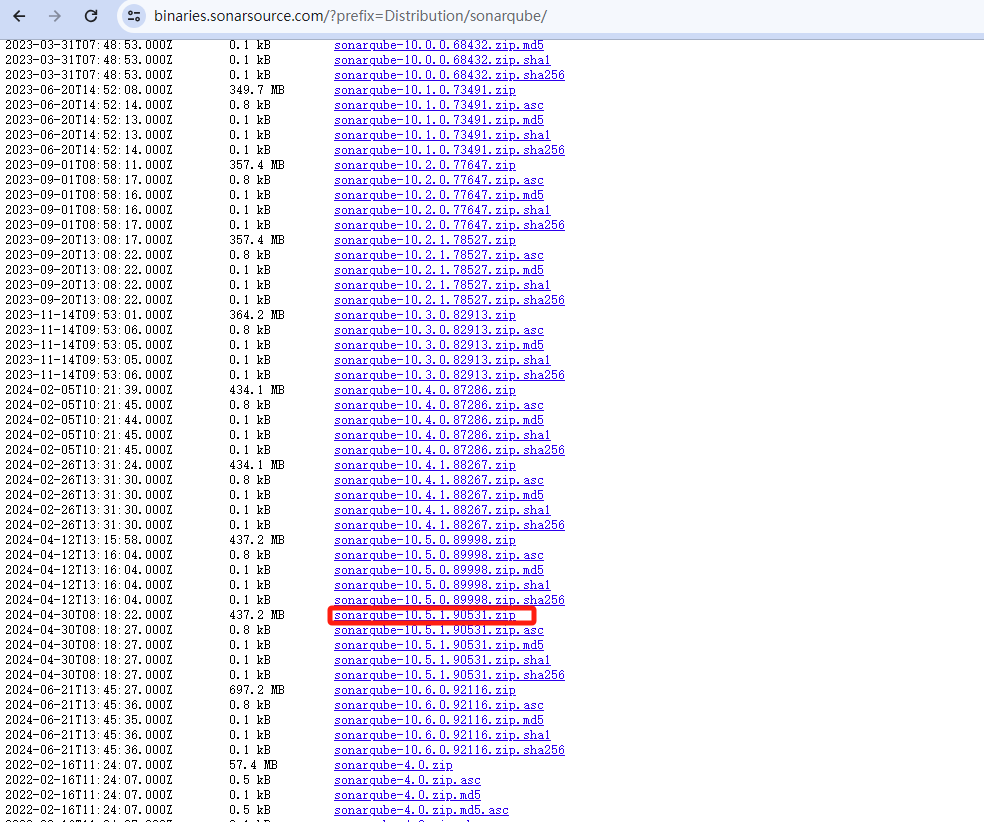984x822 pixels.
Task: Open sonarqube-4.0.zip.md5.asc link
Action: [x=421, y=811]
